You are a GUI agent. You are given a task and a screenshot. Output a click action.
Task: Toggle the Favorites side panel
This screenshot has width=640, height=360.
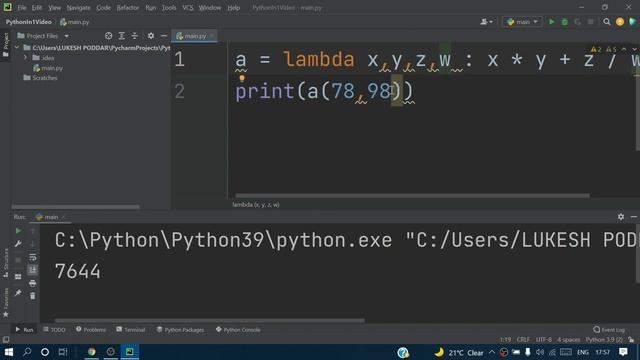(5, 302)
